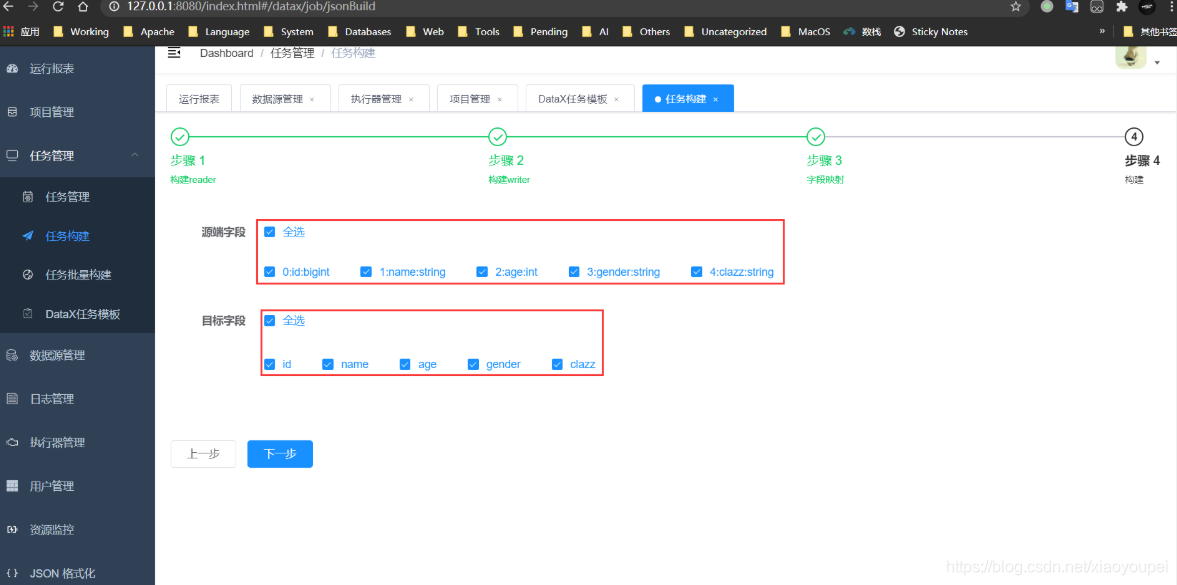Click the user avatar thumbnail
This screenshot has width=1177, height=585.
(1130, 56)
